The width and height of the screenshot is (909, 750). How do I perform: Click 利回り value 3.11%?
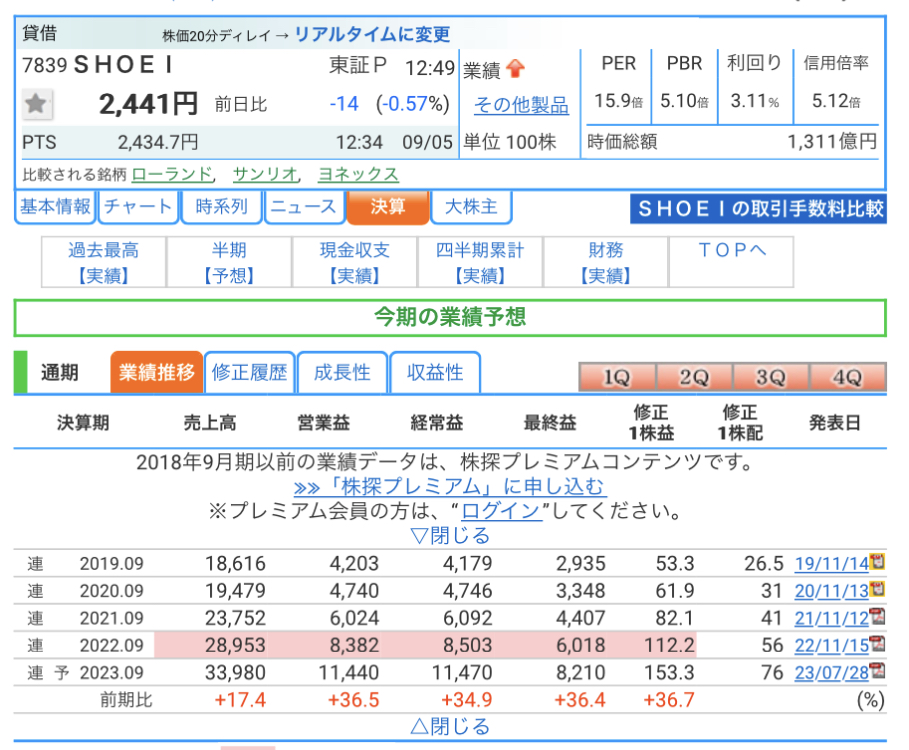click(755, 101)
